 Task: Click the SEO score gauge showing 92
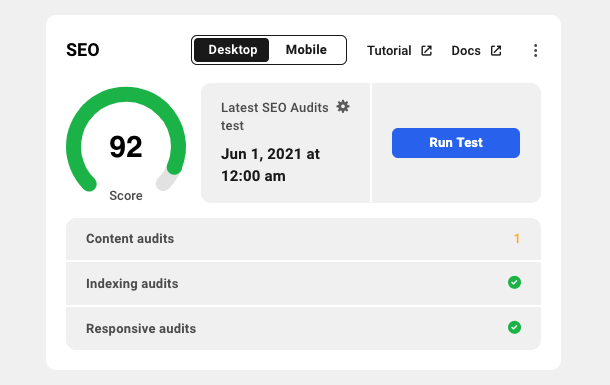click(x=126, y=140)
